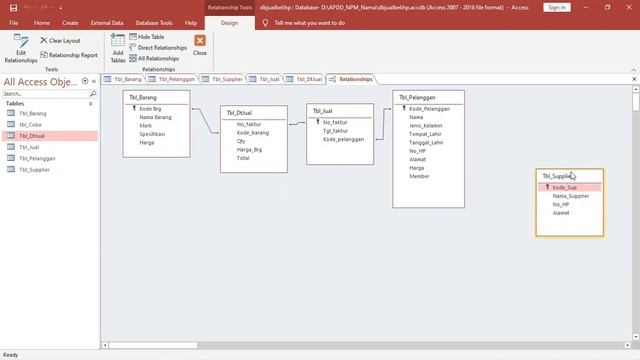Screen dimensions: 640x360
Task: Click Tell me what you want to do
Action: point(309,23)
